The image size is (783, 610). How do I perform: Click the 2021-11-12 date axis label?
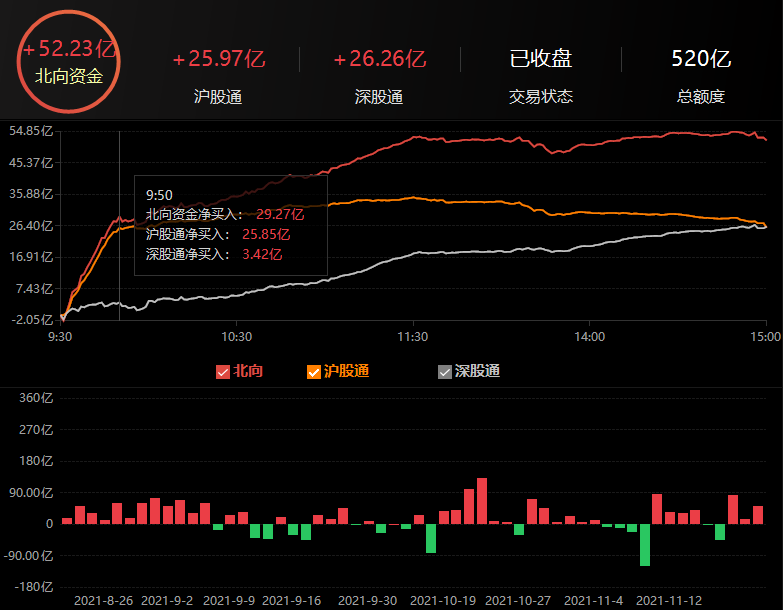tap(669, 600)
